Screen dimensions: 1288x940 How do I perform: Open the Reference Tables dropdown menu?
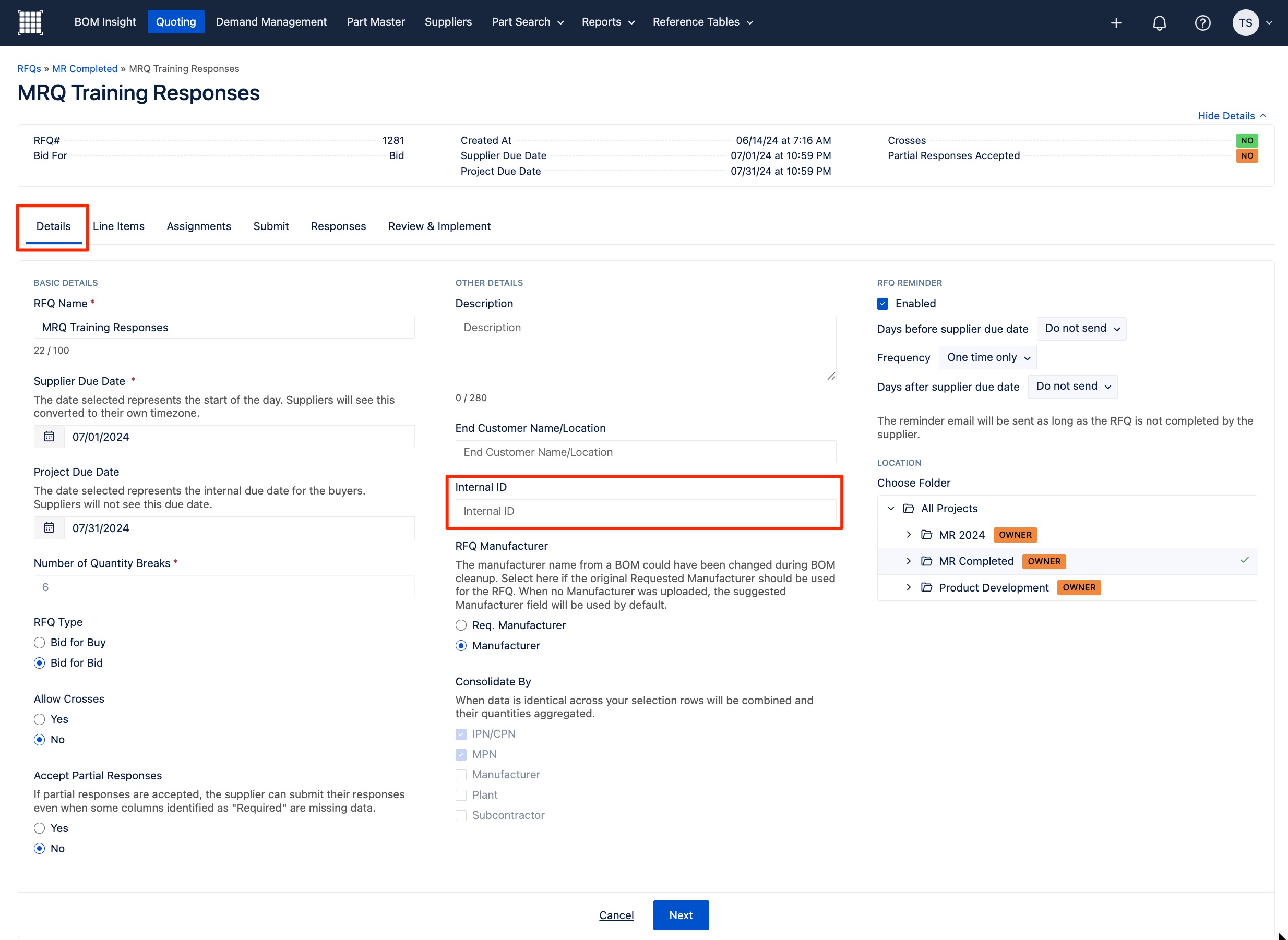pos(702,21)
